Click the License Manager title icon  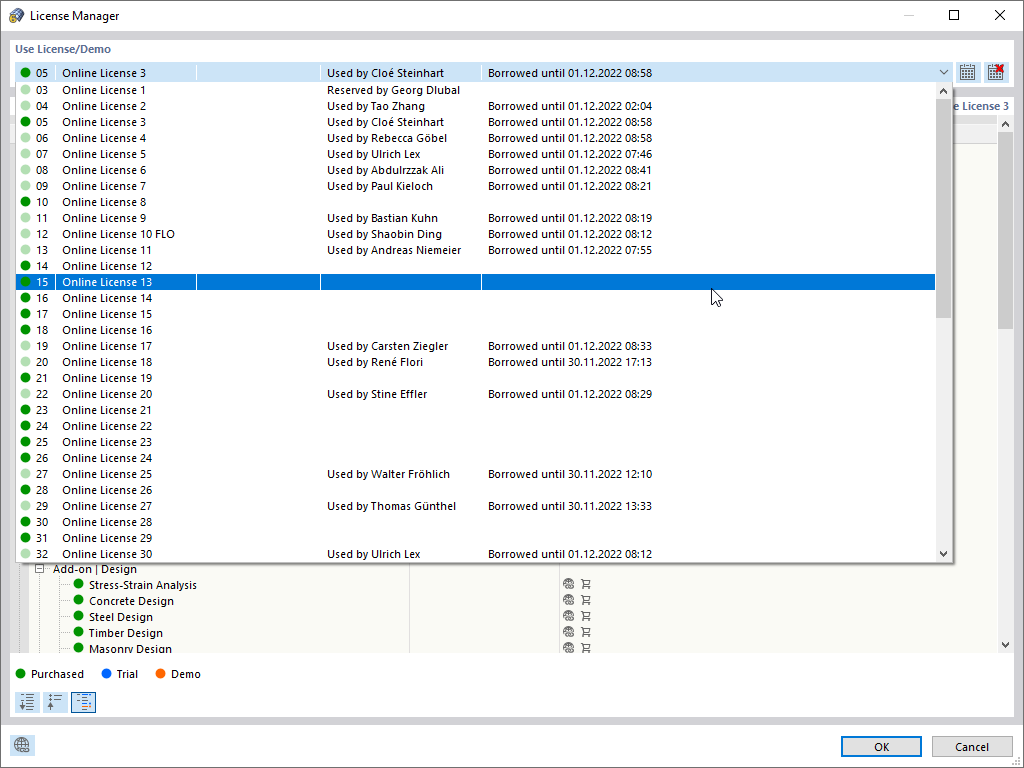click(x=16, y=15)
